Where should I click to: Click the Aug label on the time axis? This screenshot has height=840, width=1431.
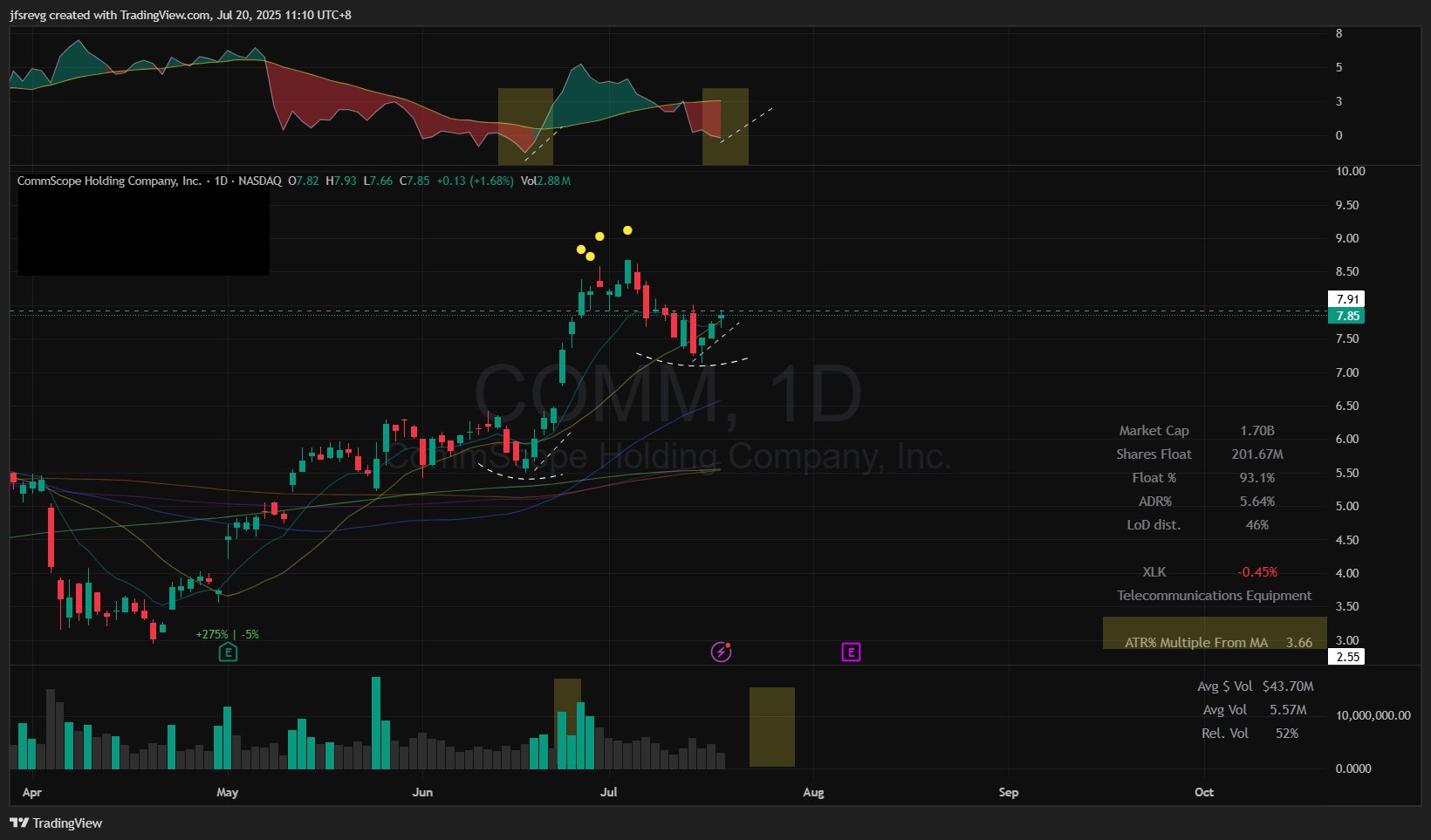[813, 792]
